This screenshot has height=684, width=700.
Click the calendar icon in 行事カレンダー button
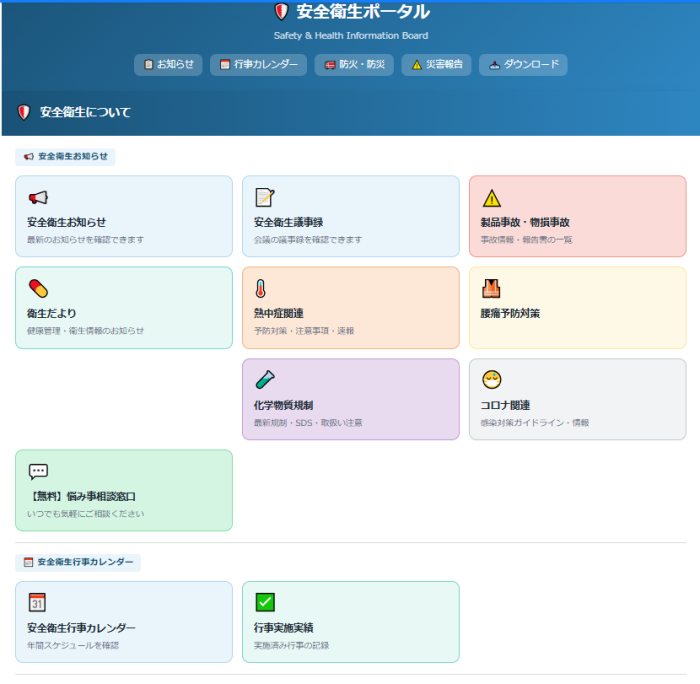click(x=225, y=65)
